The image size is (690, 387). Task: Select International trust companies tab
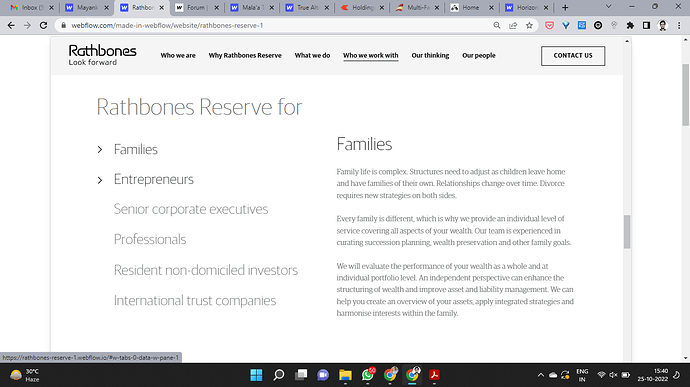tap(195, 301)
